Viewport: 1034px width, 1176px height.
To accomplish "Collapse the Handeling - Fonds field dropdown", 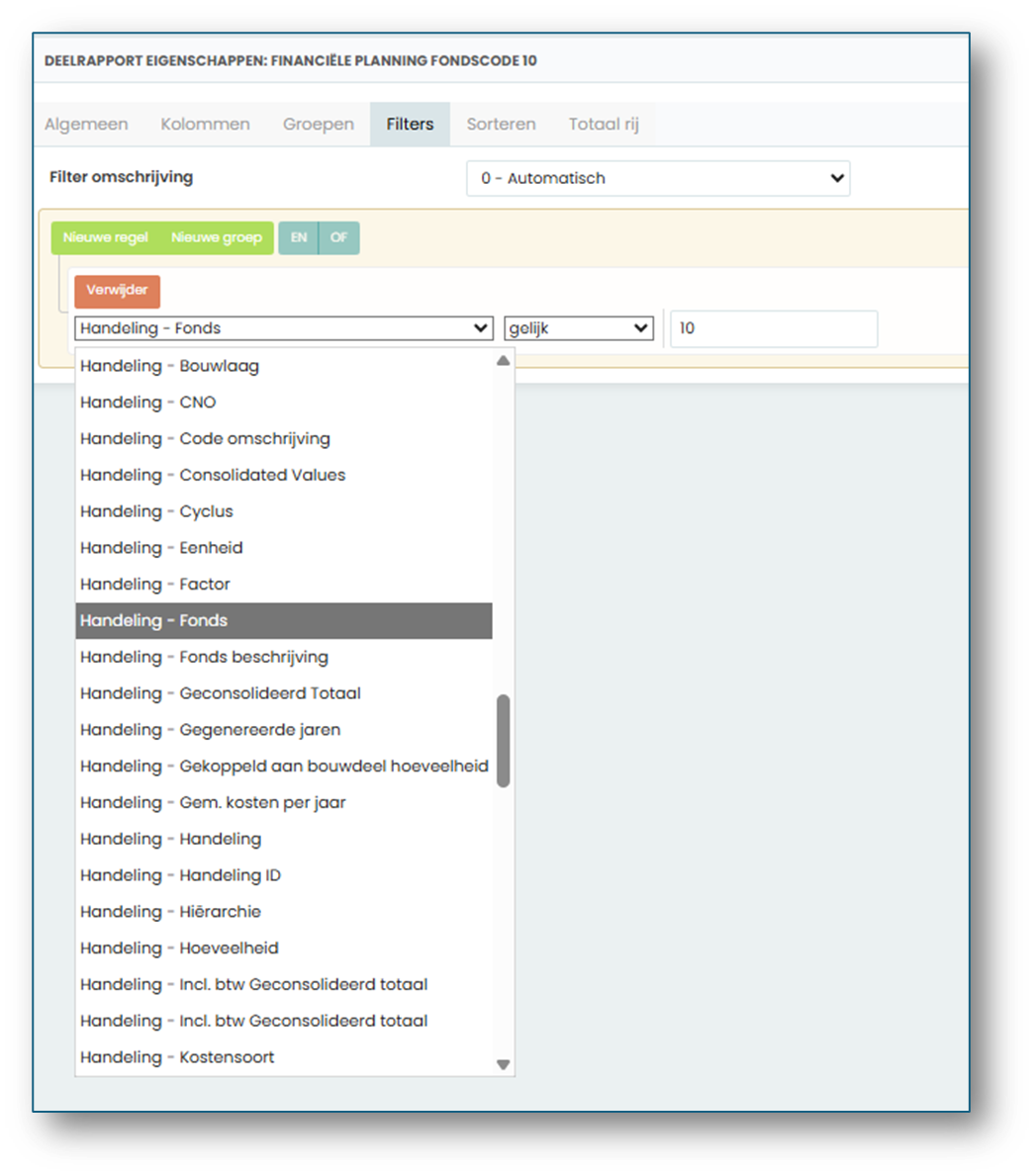I will tap(284, 328).
